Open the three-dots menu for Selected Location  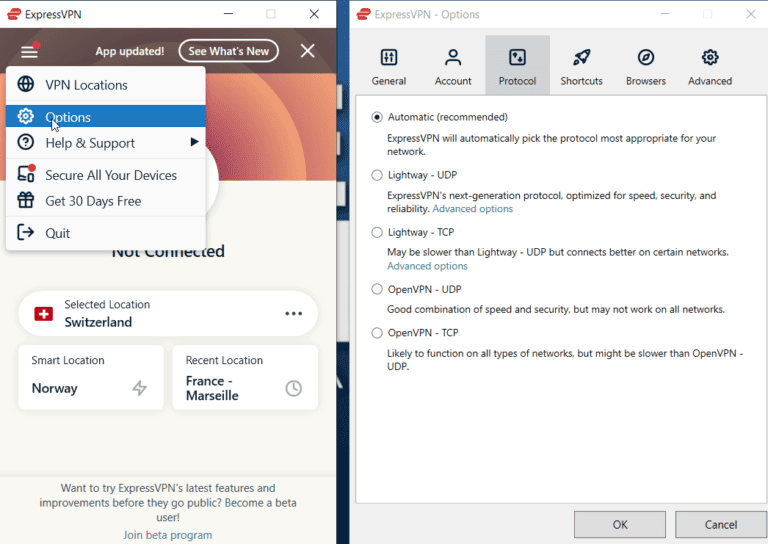click(293, 313)
